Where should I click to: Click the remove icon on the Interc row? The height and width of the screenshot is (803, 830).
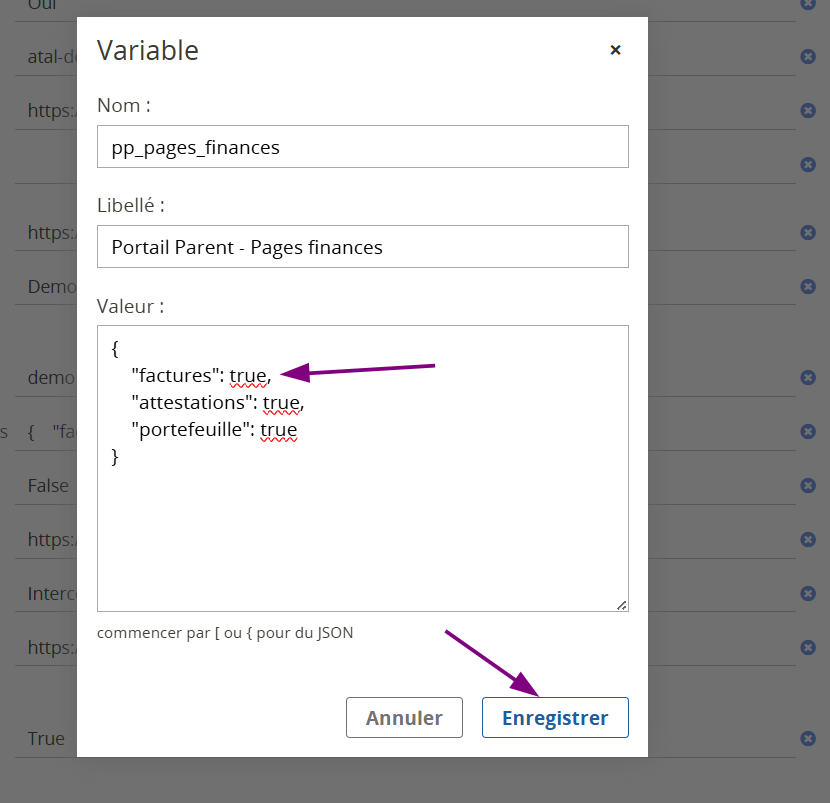coord(808,593)
